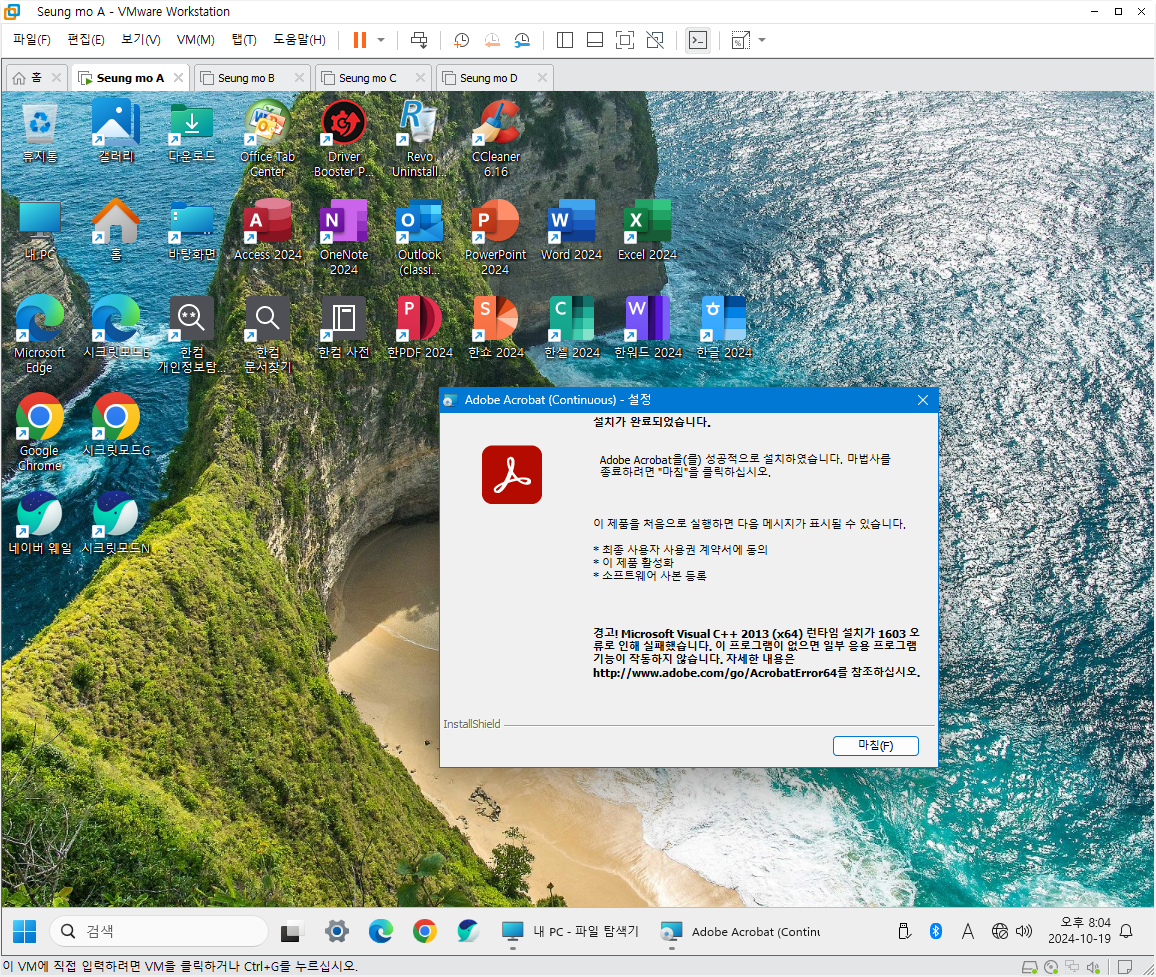Toggle thumbnail bar view icon

click(x=595, y=40)
